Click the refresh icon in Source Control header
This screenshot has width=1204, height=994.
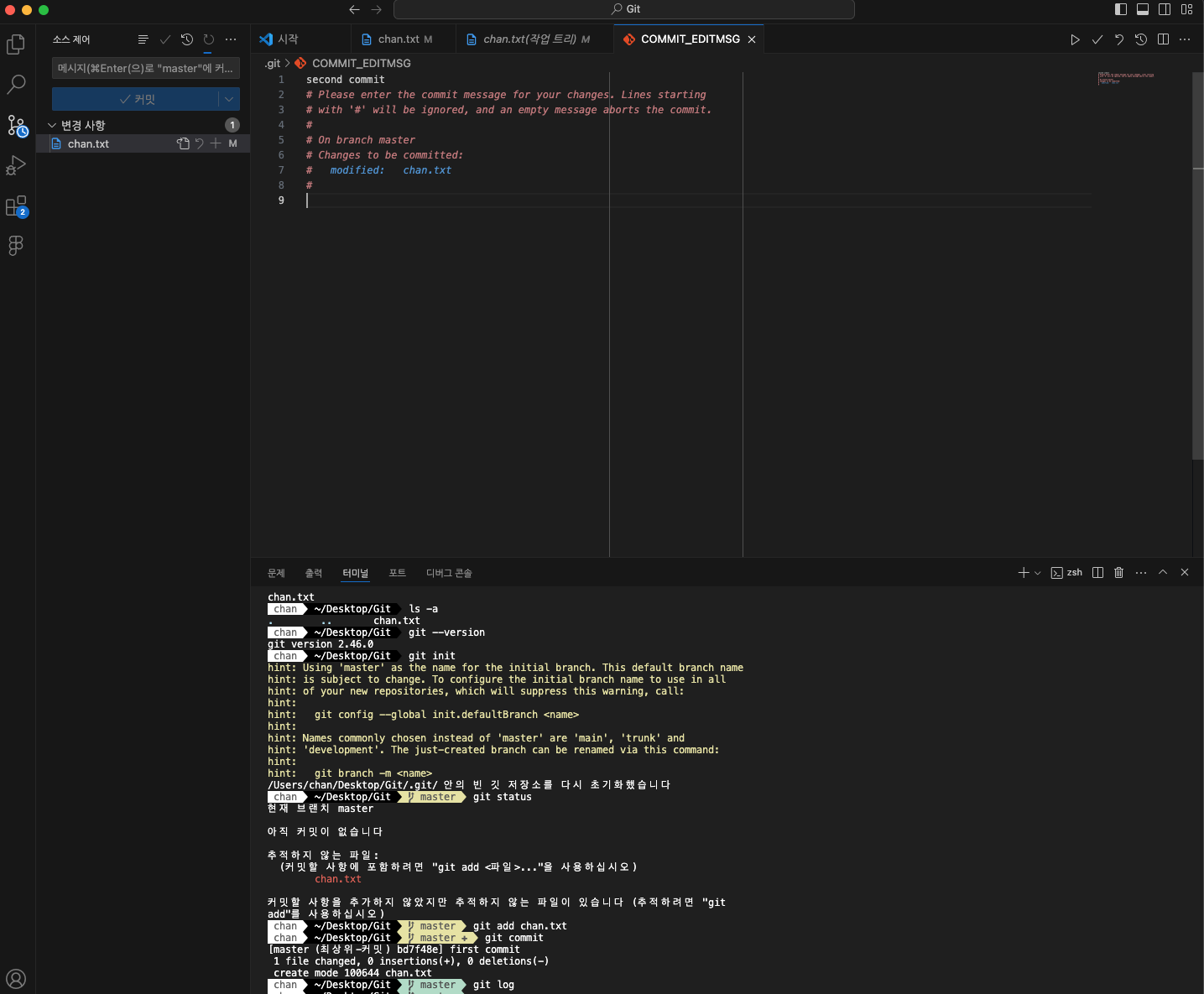point(209,39)
